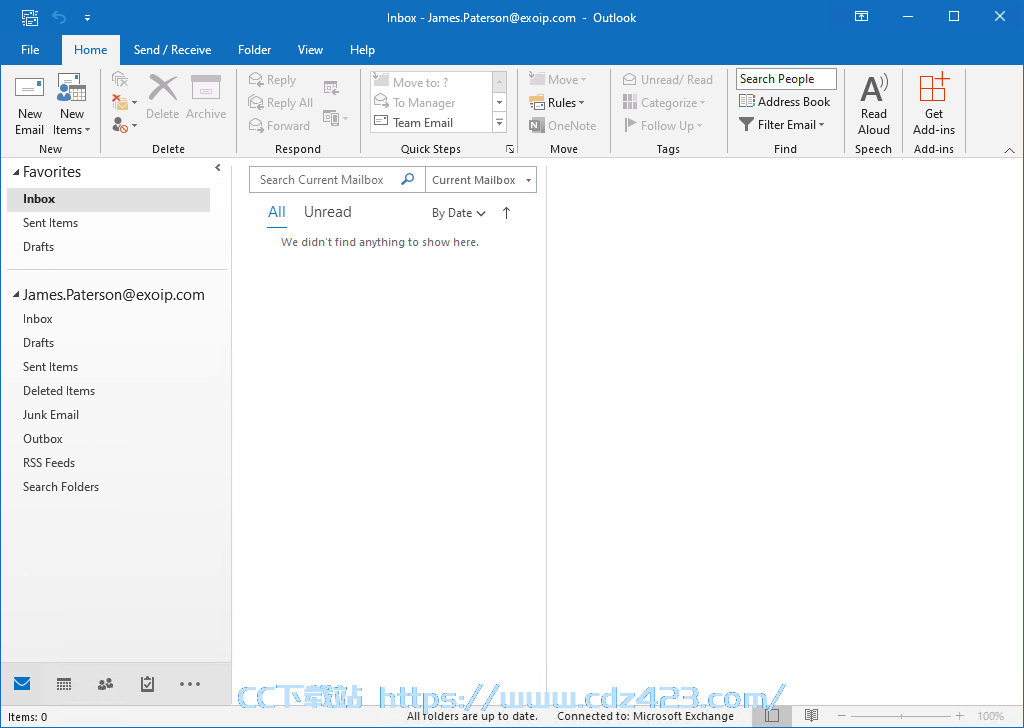The image size is (1024, 728).
Task: Switch to the Folder tab
Action: click(255, 50)
